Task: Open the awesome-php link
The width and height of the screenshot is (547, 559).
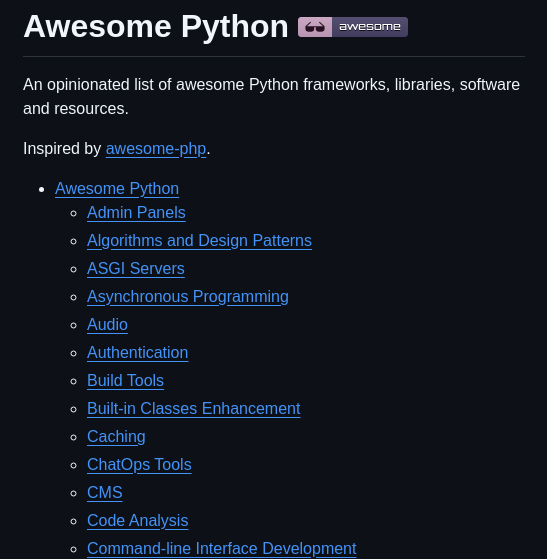Action: 156,149
